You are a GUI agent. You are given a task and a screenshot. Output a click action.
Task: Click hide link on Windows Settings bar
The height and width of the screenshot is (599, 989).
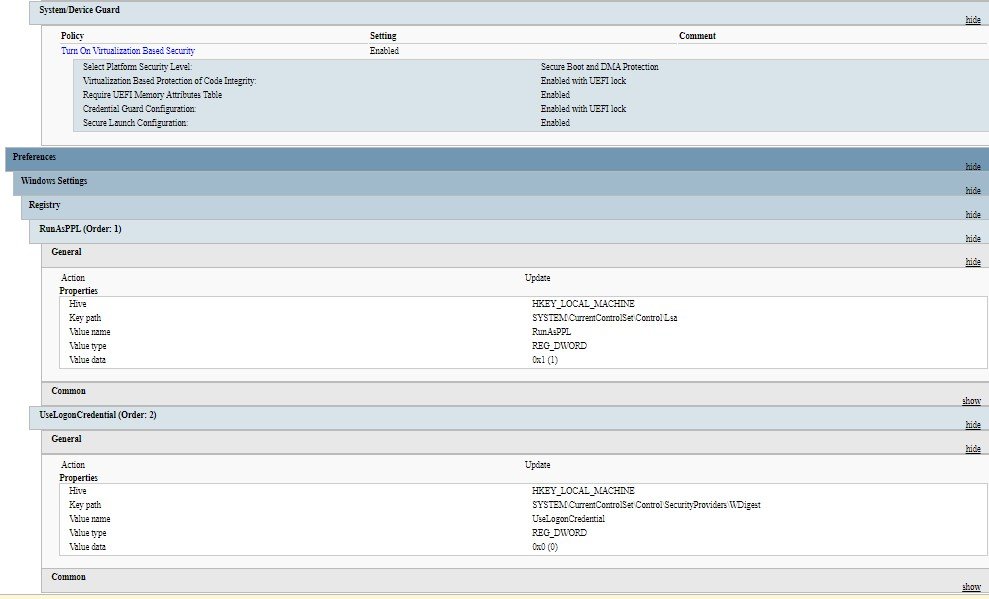point(973,190)
